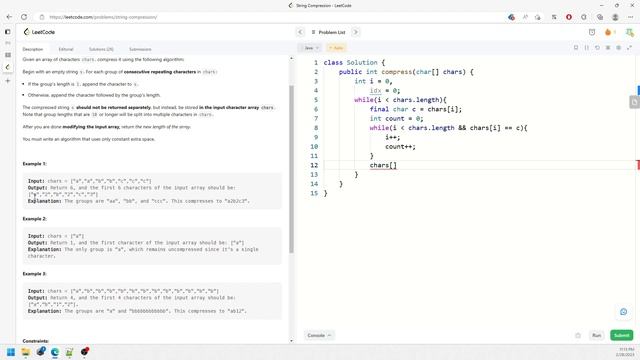View site info lock icon in address bar
640x360 pixels.
coord(42,17)
